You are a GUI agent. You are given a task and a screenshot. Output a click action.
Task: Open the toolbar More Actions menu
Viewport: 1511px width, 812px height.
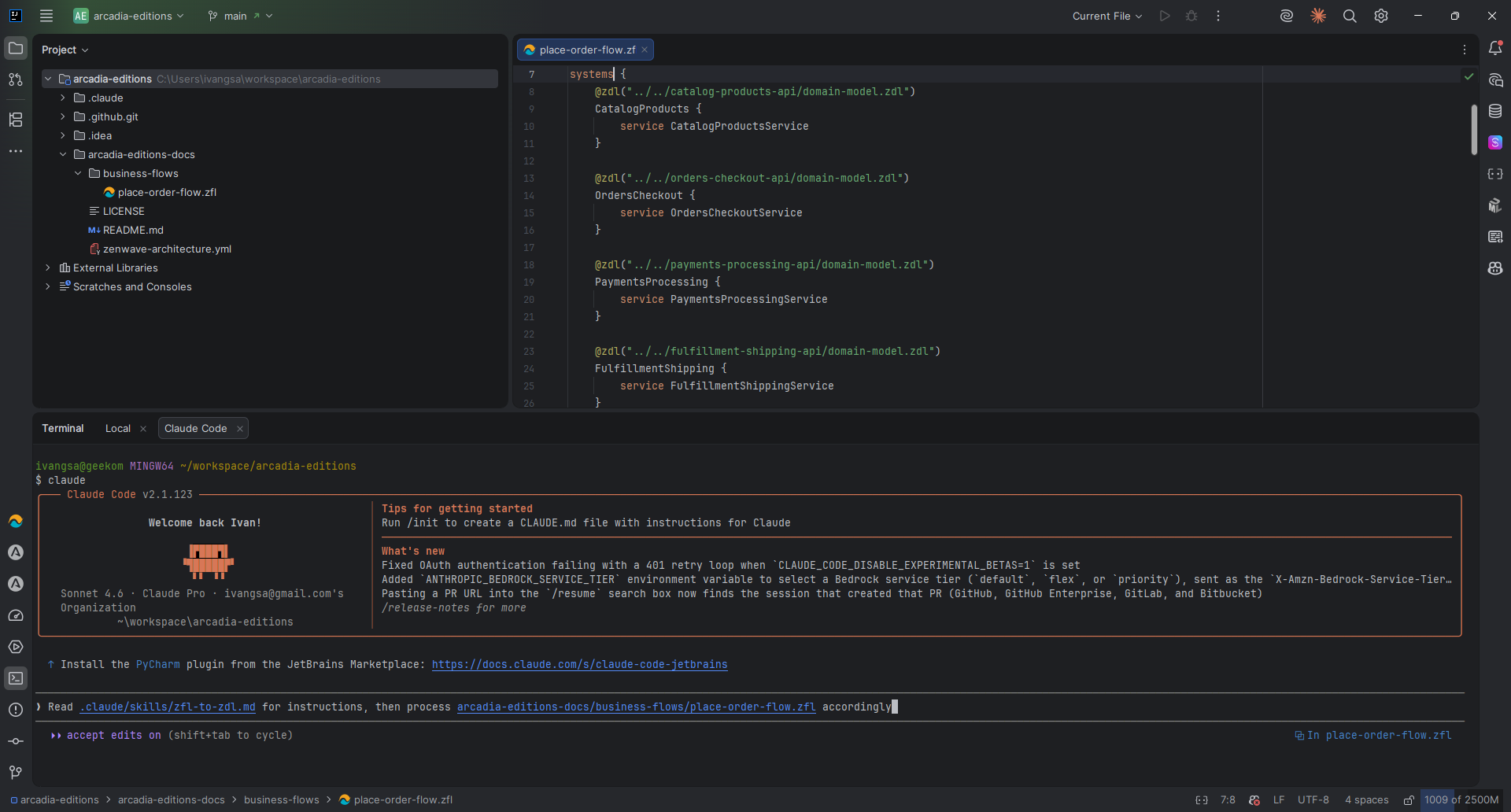click(1218, 16)
